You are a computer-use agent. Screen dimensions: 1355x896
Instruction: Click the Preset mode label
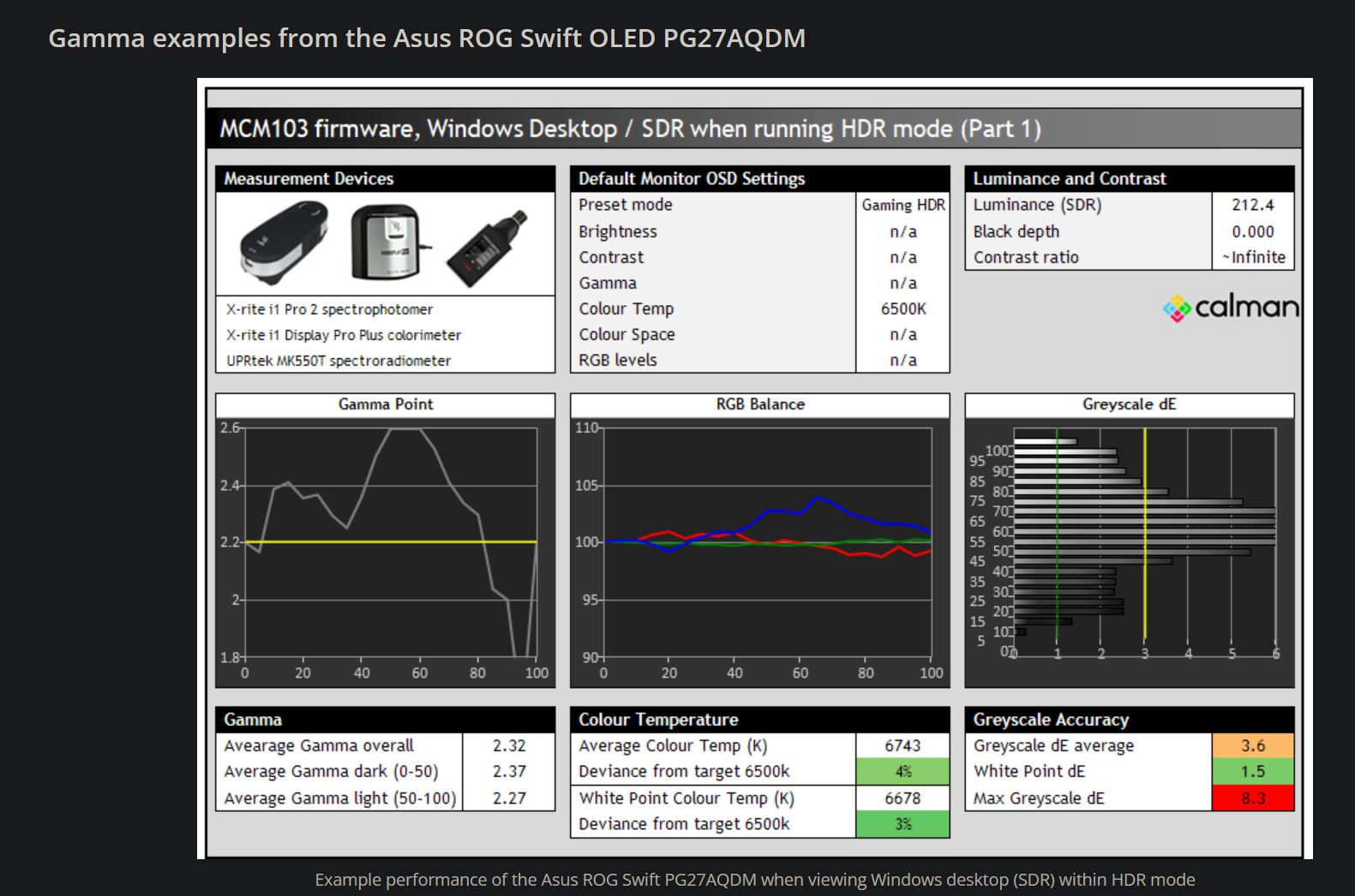coord(626,205)
